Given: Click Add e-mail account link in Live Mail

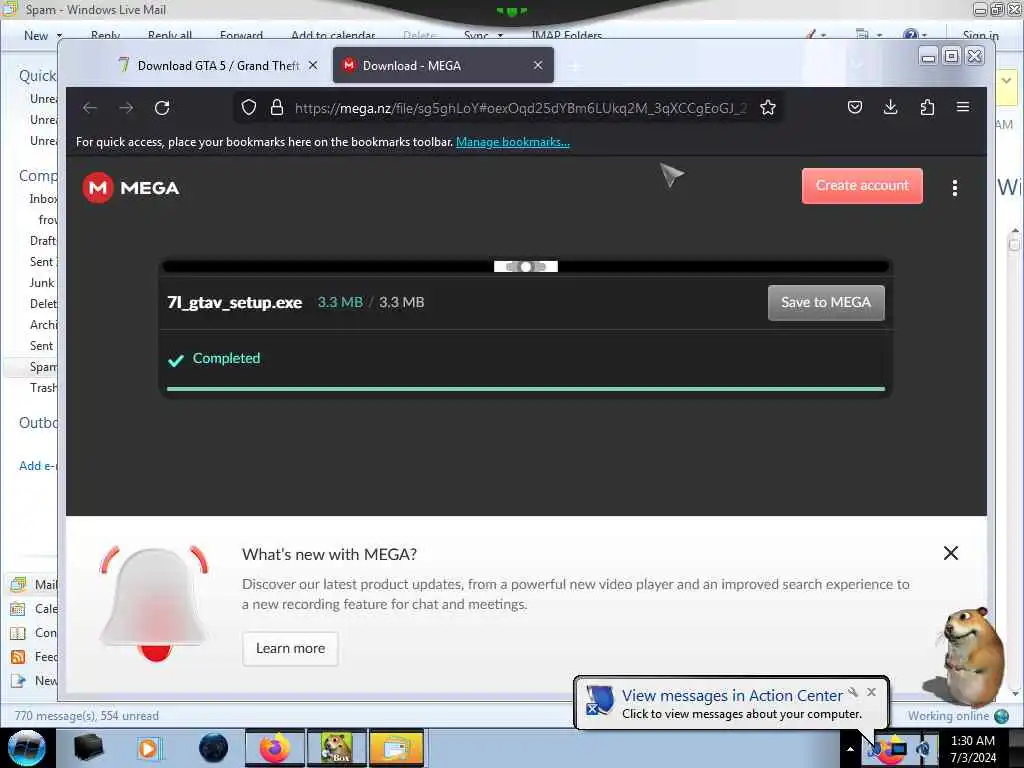Looking at the screenshot, I should click(38, 466).
